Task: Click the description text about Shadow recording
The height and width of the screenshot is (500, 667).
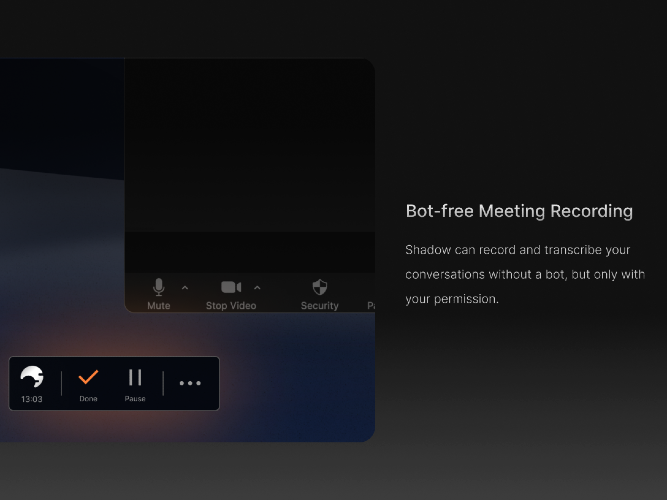Action: pos(525,274)
